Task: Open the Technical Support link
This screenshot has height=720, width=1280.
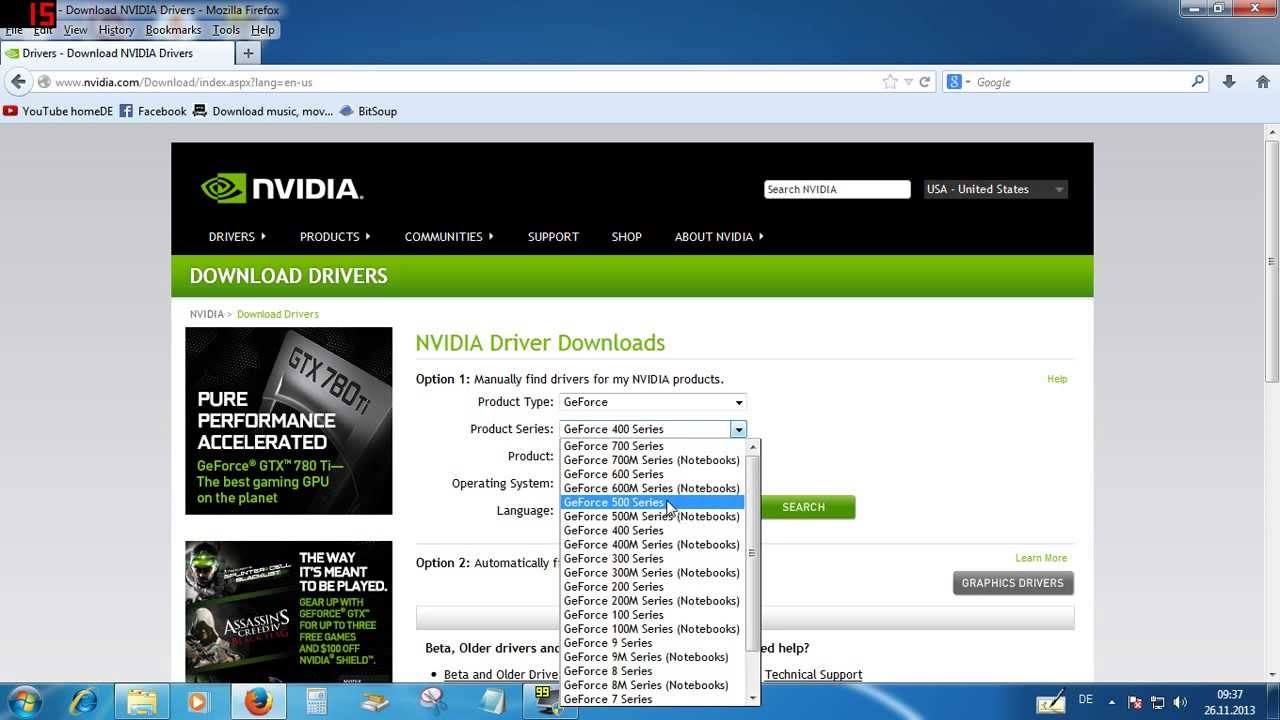Action: click(x=813, y=675)
